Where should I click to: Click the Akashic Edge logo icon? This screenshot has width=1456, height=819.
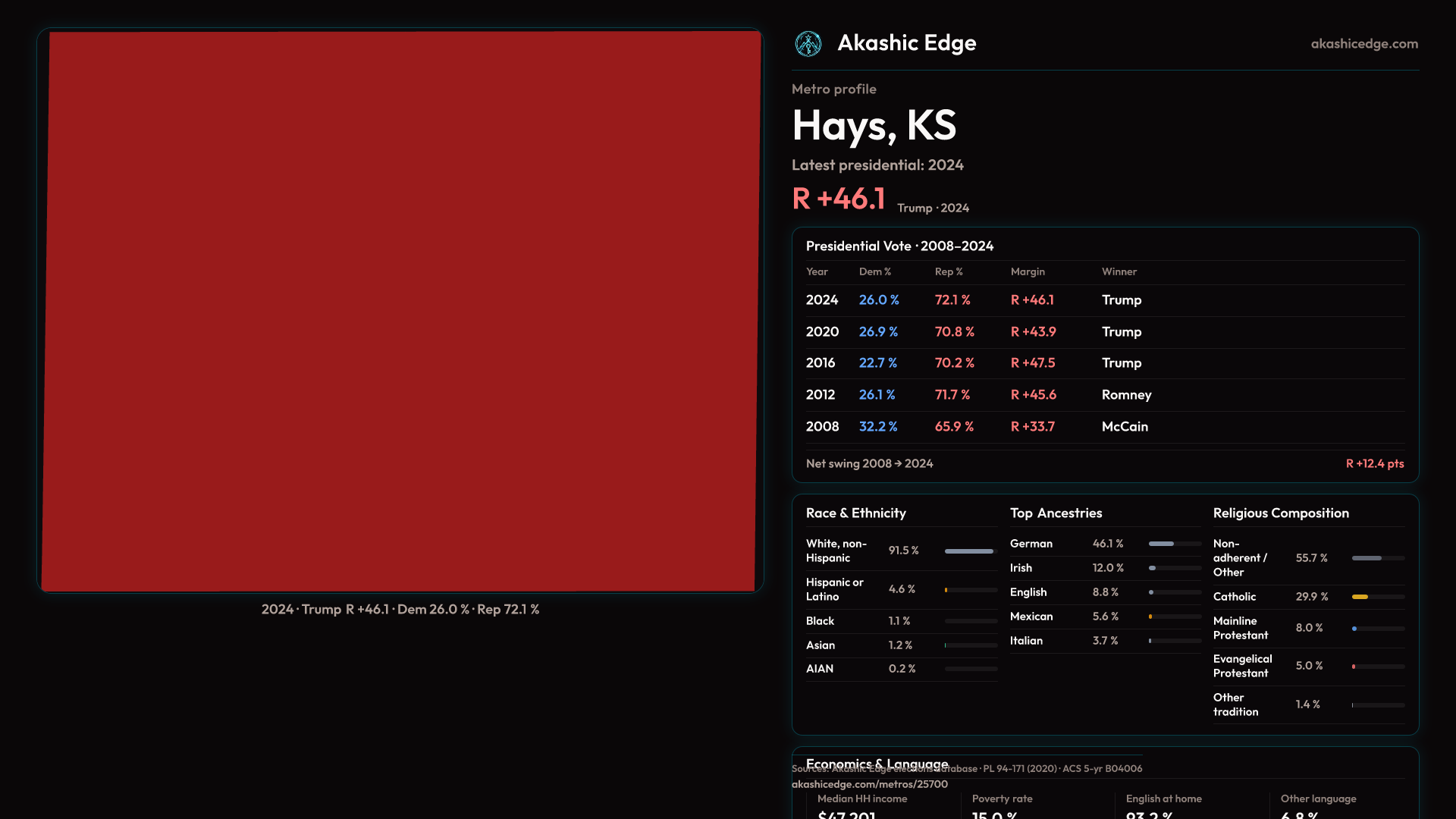tap(808, 44)
